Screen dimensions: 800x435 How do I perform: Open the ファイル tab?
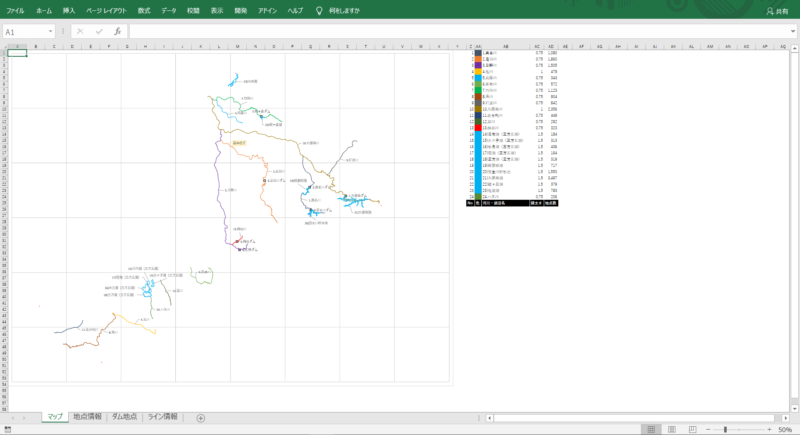[15, 10]
